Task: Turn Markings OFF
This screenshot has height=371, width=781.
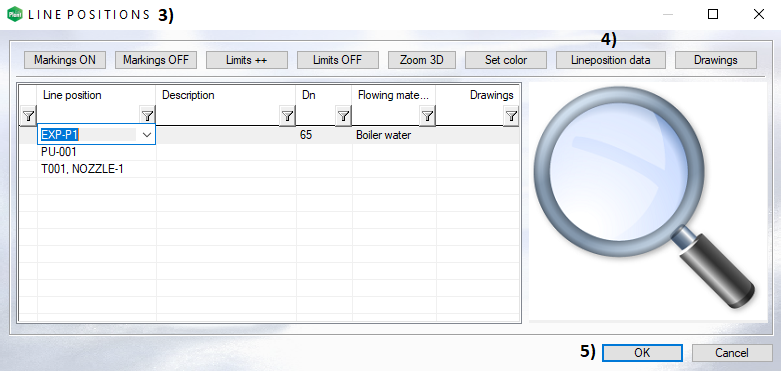Action: tap(156, 60)
